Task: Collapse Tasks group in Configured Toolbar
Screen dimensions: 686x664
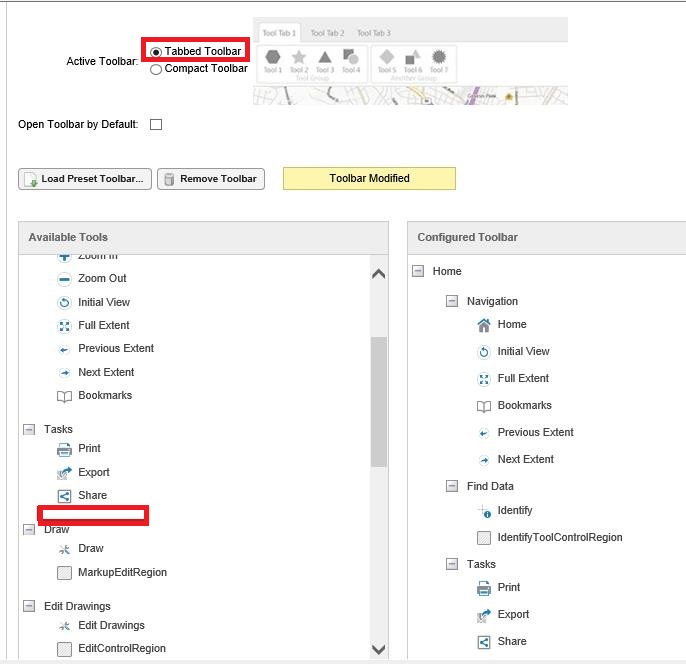Action: [x=452, y=564]
